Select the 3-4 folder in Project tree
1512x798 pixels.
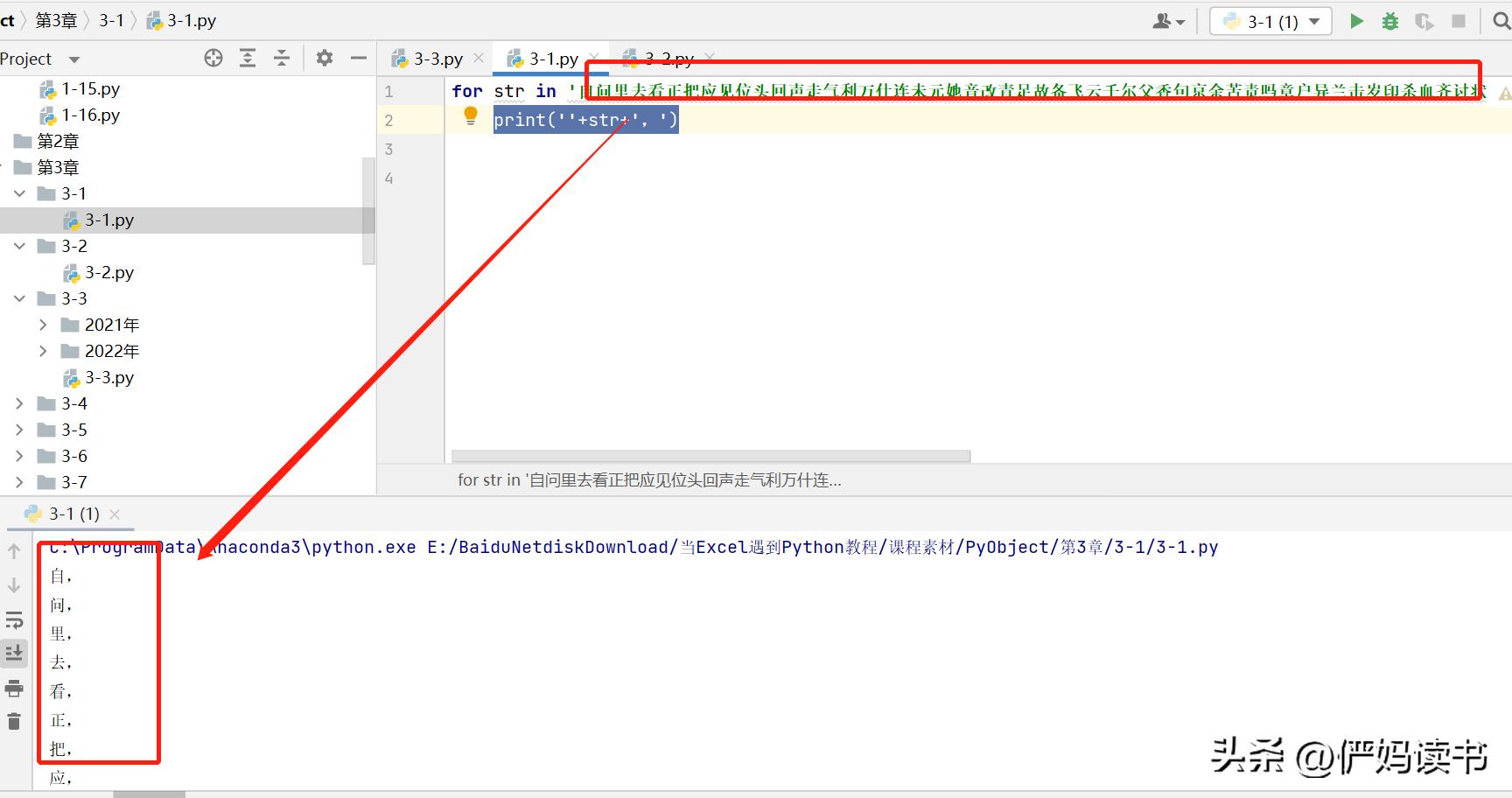62,403
